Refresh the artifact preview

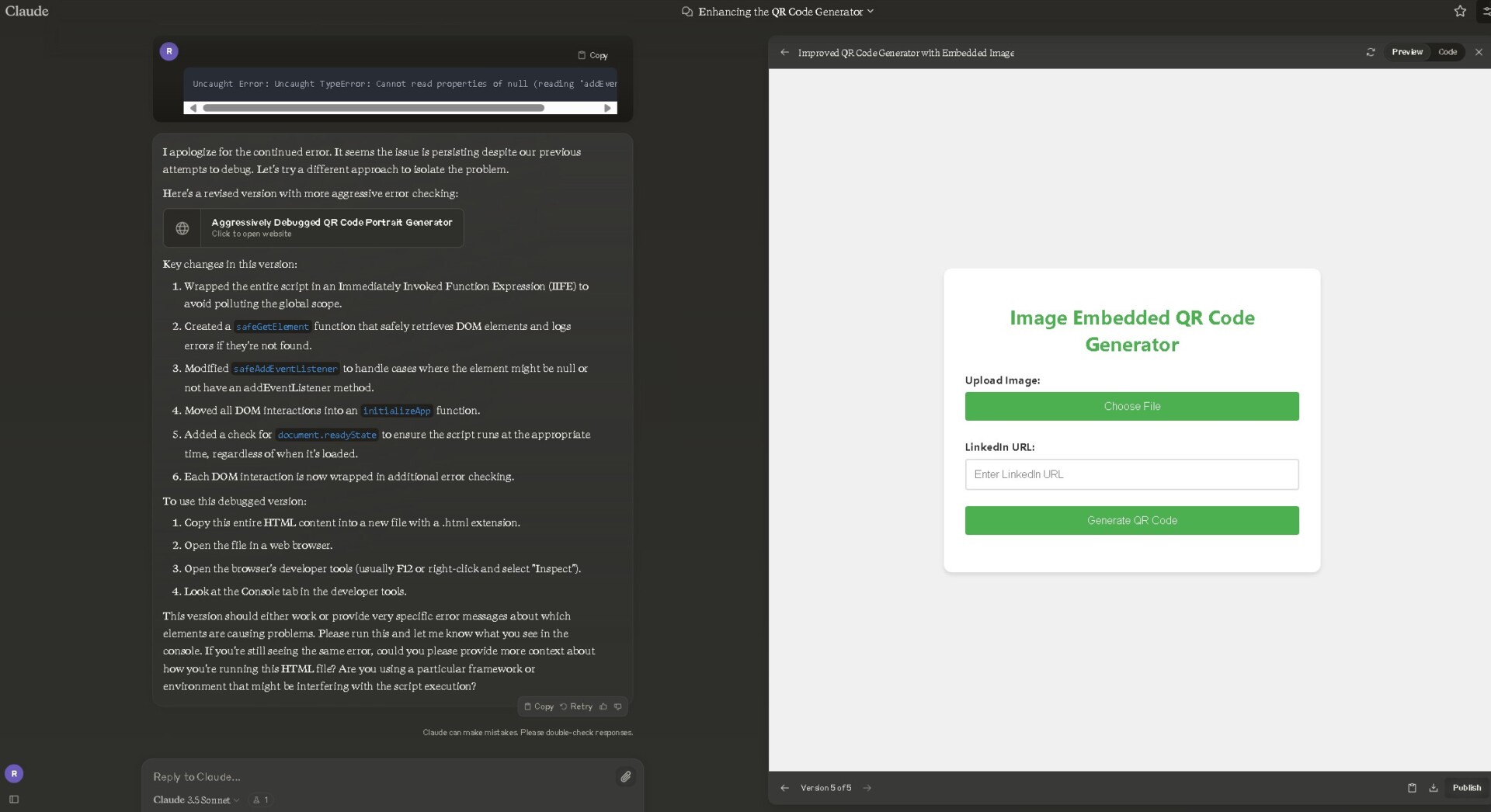1371,52
